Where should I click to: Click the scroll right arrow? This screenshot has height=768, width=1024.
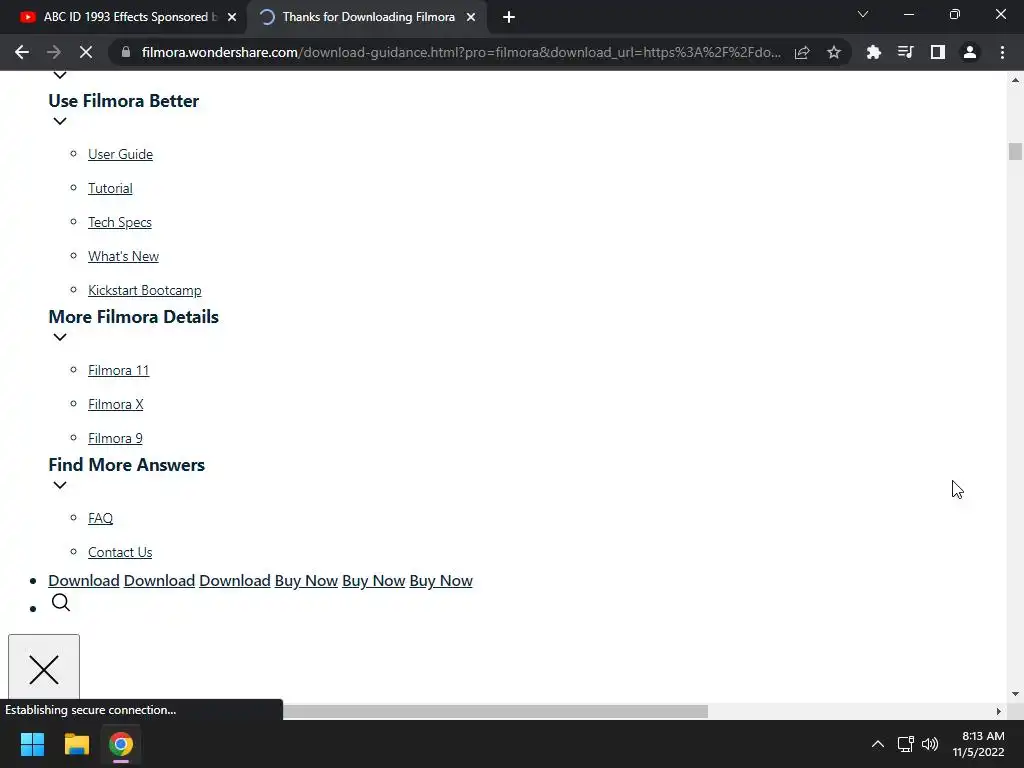998,711
